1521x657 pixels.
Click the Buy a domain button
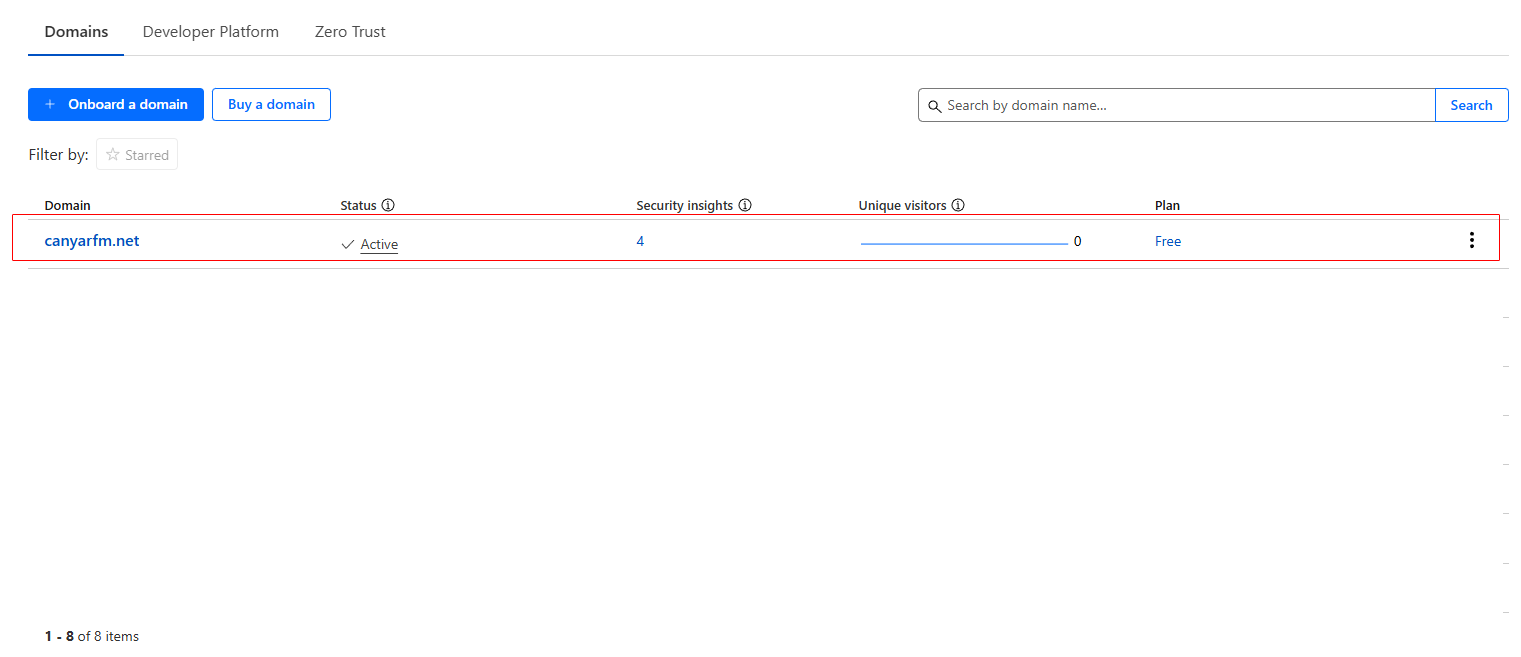pos(271,104)
